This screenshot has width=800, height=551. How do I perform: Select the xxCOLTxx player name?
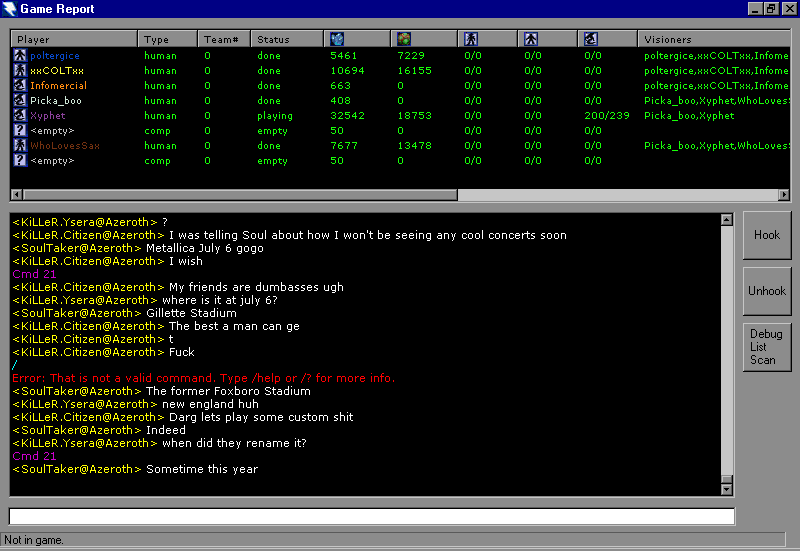(57, 70)
